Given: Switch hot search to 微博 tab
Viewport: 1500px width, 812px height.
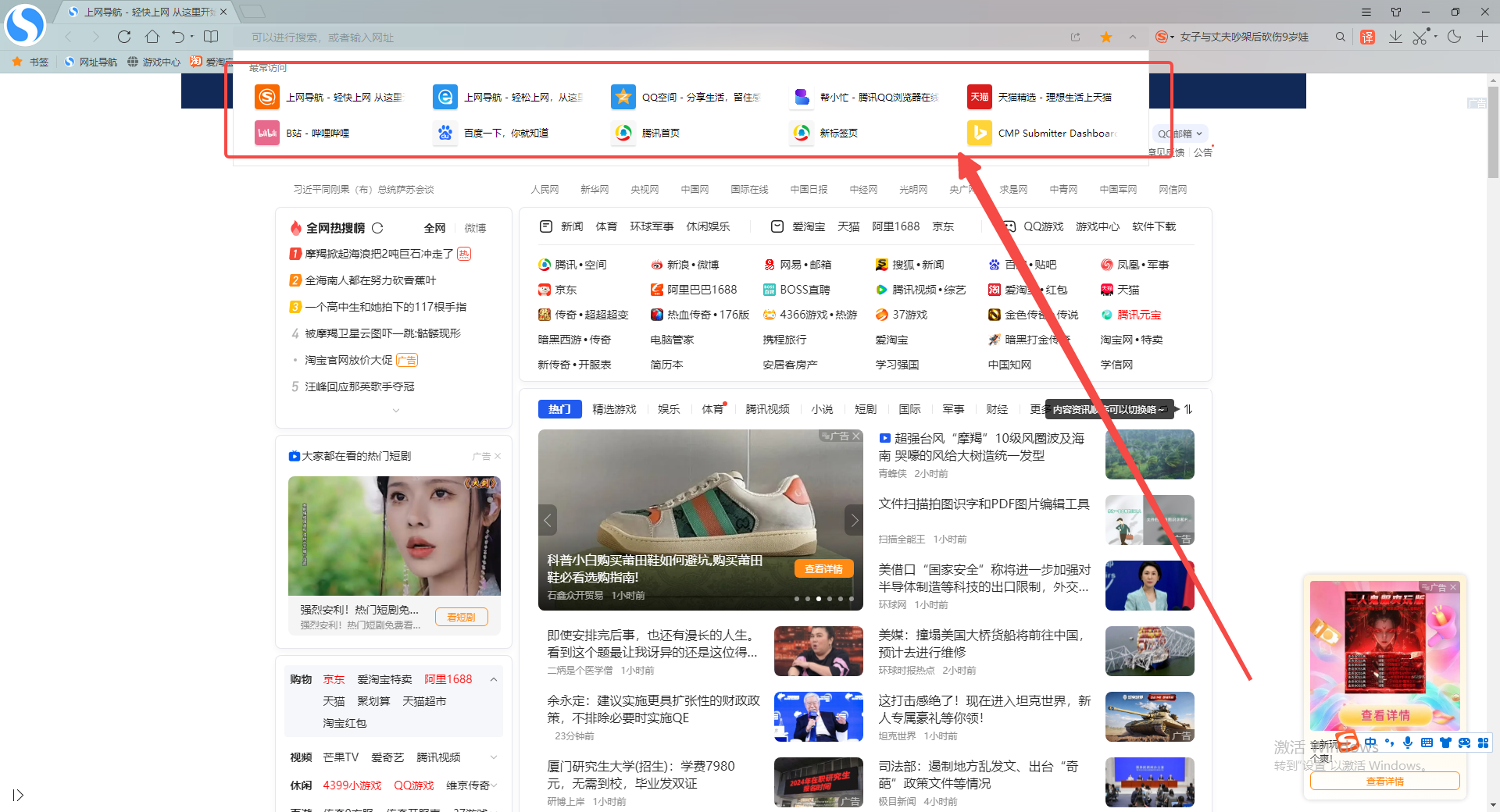Looking at the screenshot, I should click(x=475, y=228).
